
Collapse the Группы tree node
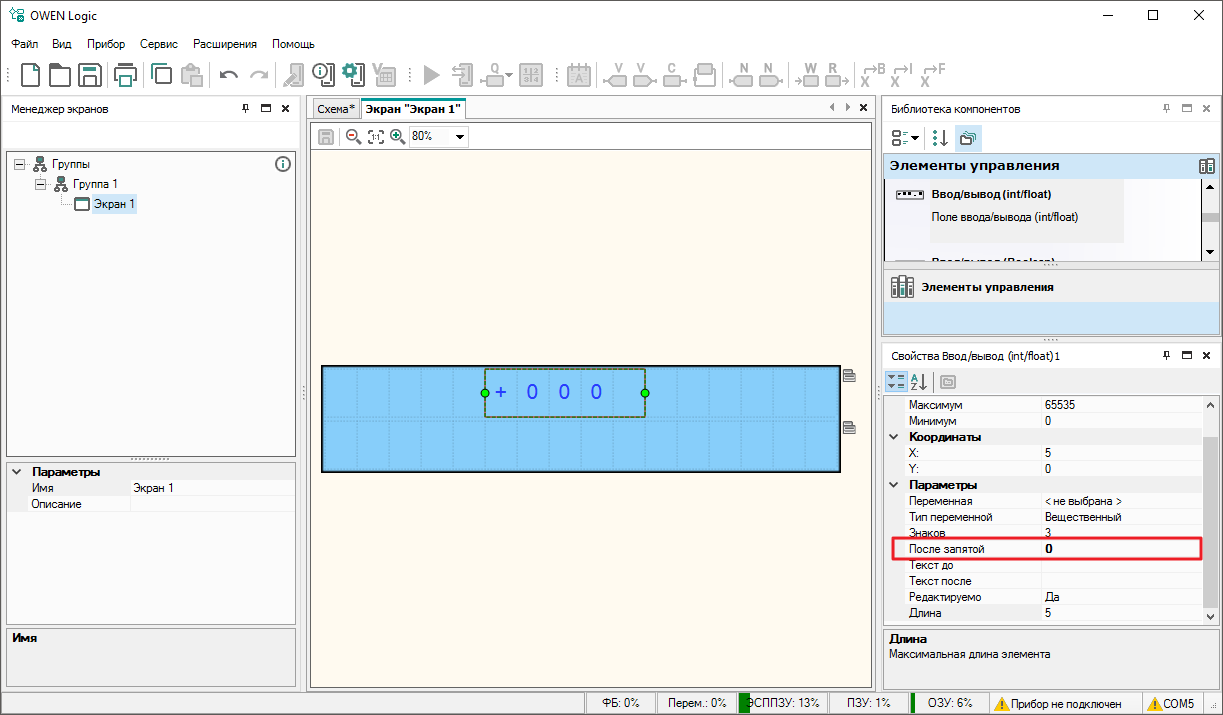19,164
